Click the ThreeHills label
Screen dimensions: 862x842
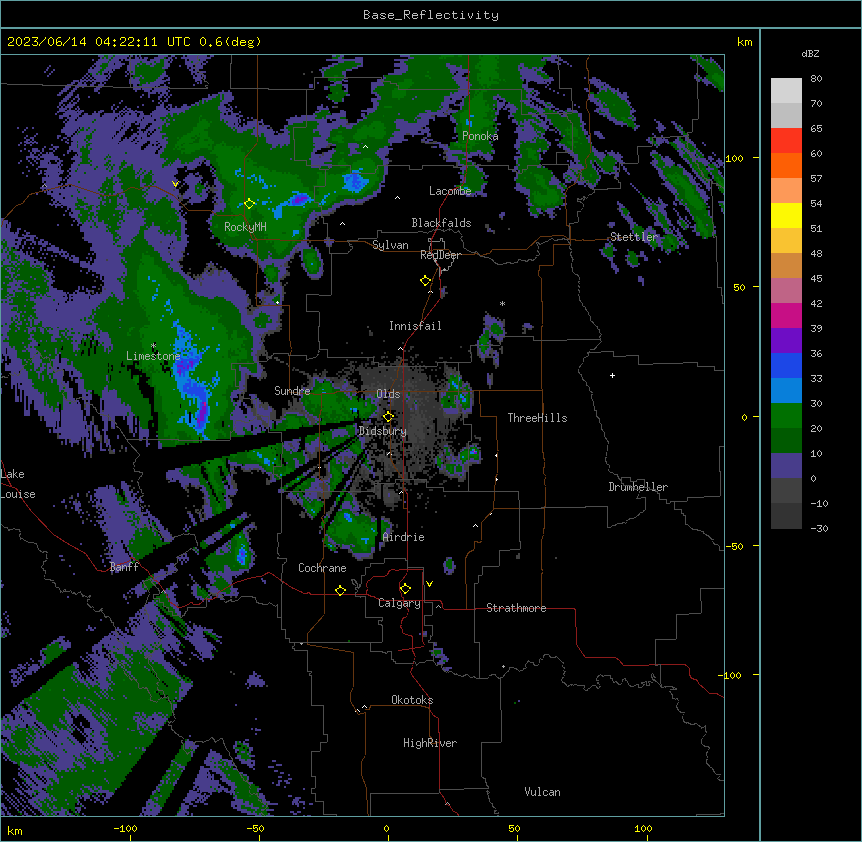pyautogui.click(x=537, y=418)
